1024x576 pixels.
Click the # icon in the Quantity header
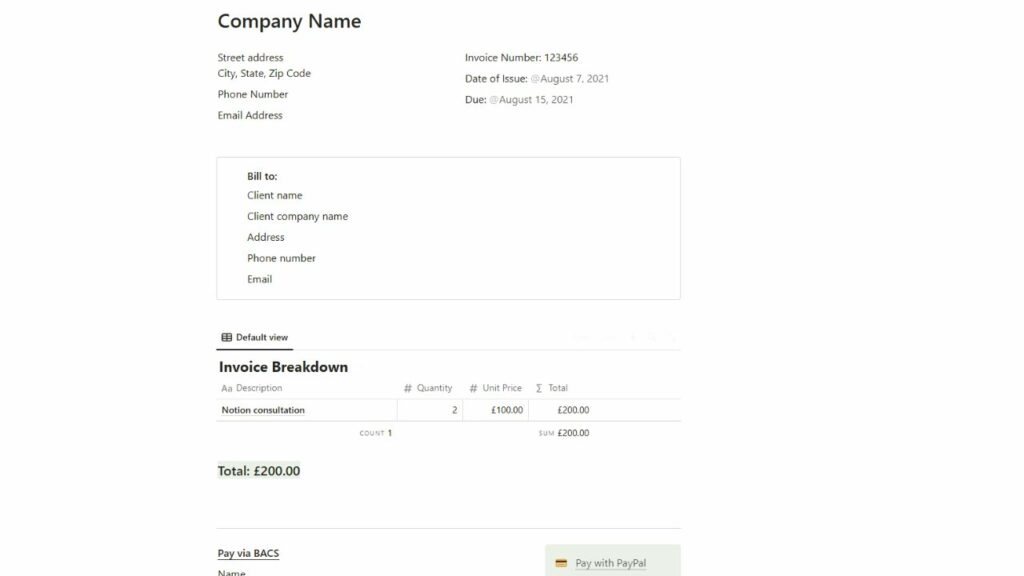[x=406, y=388]
